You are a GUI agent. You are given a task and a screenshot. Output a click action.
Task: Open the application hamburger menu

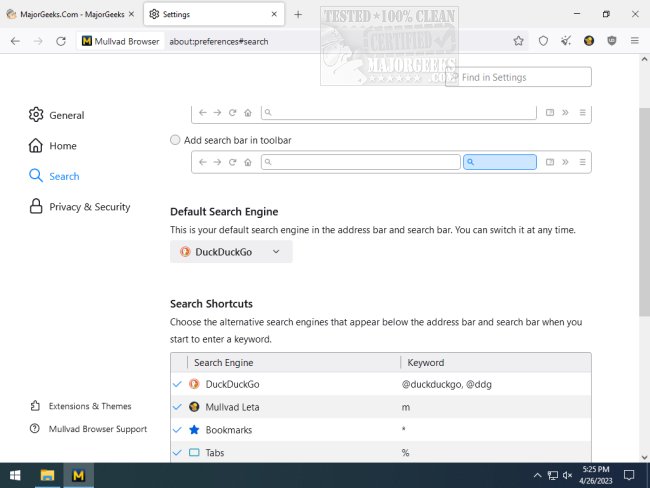(634, 41)
